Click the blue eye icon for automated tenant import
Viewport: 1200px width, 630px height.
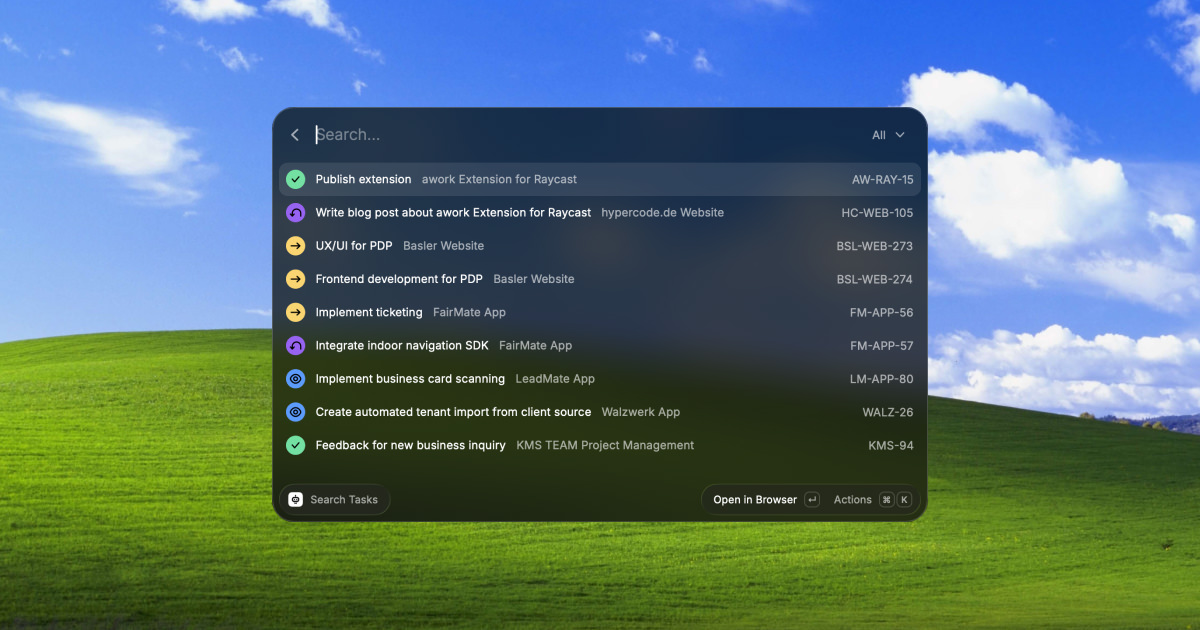[x=295, y=412]
